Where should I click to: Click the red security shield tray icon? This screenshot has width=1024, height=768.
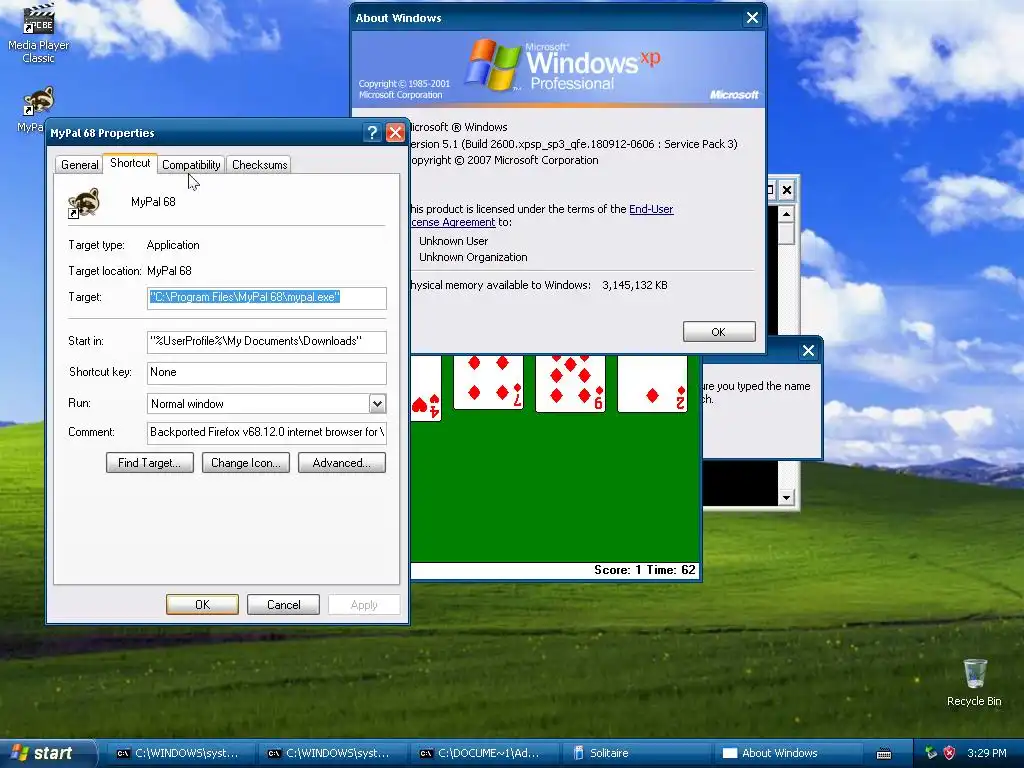(x=950, y=753)
